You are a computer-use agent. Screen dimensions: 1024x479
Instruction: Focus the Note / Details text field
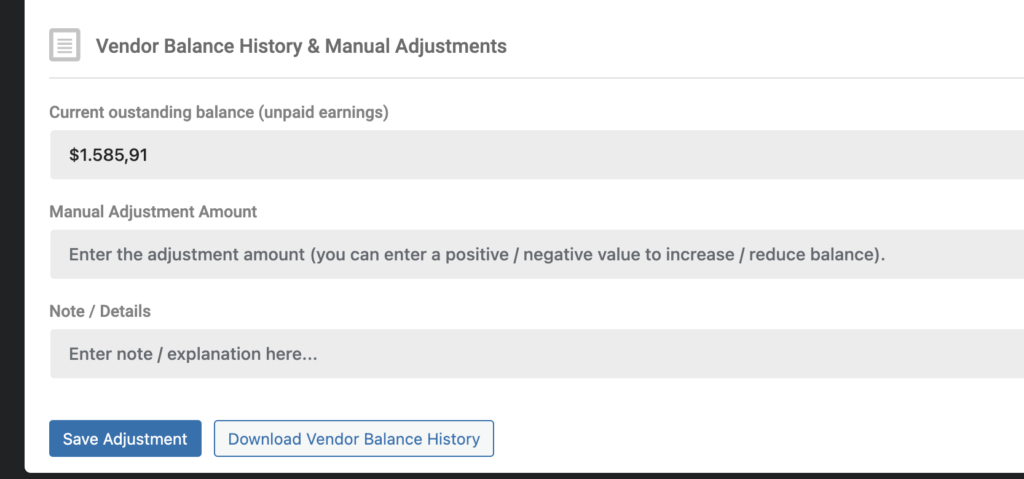coord(537,354)
